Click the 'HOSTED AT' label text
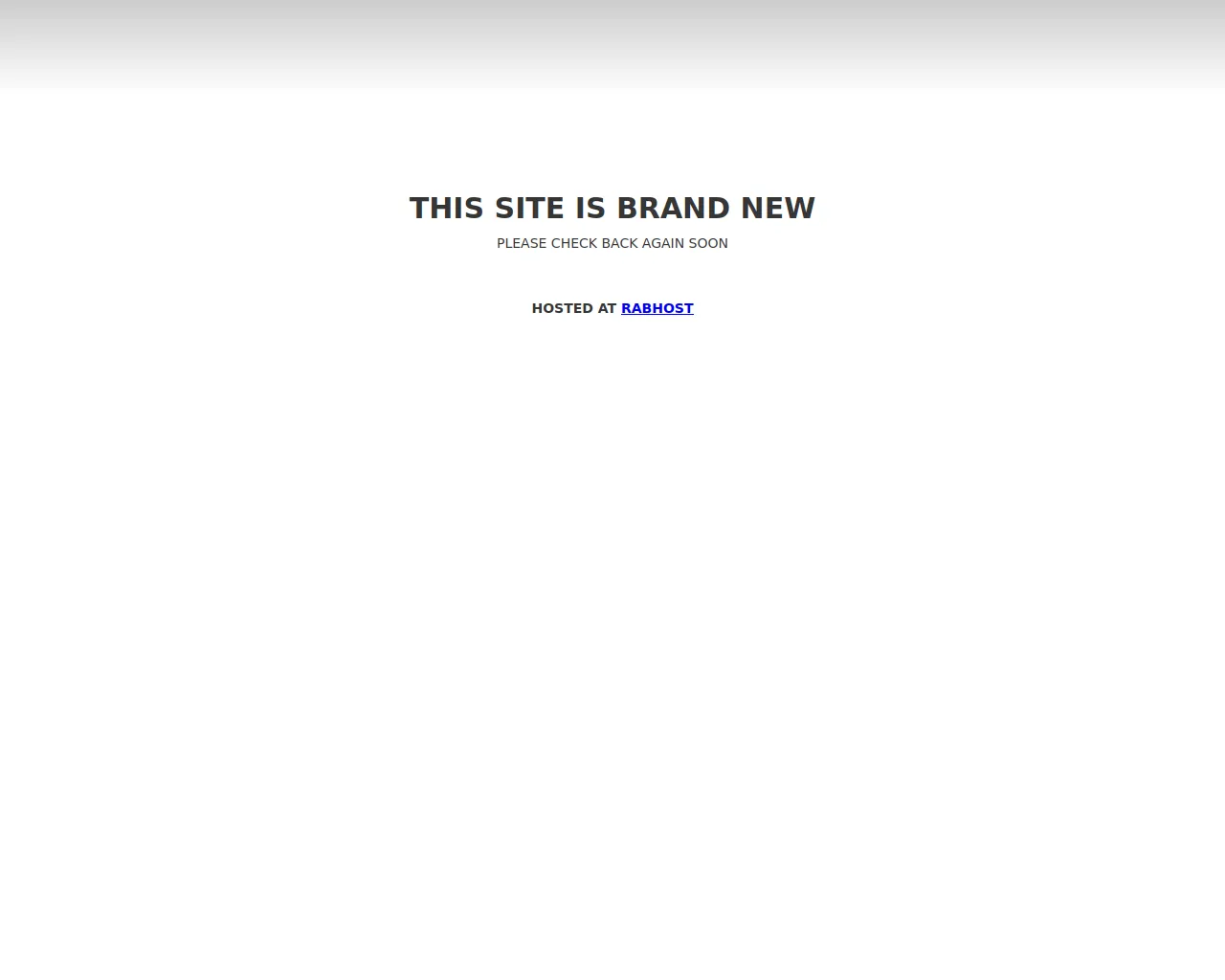Image resolution: width=1225 pixels, height=980 pixels. 574,308
